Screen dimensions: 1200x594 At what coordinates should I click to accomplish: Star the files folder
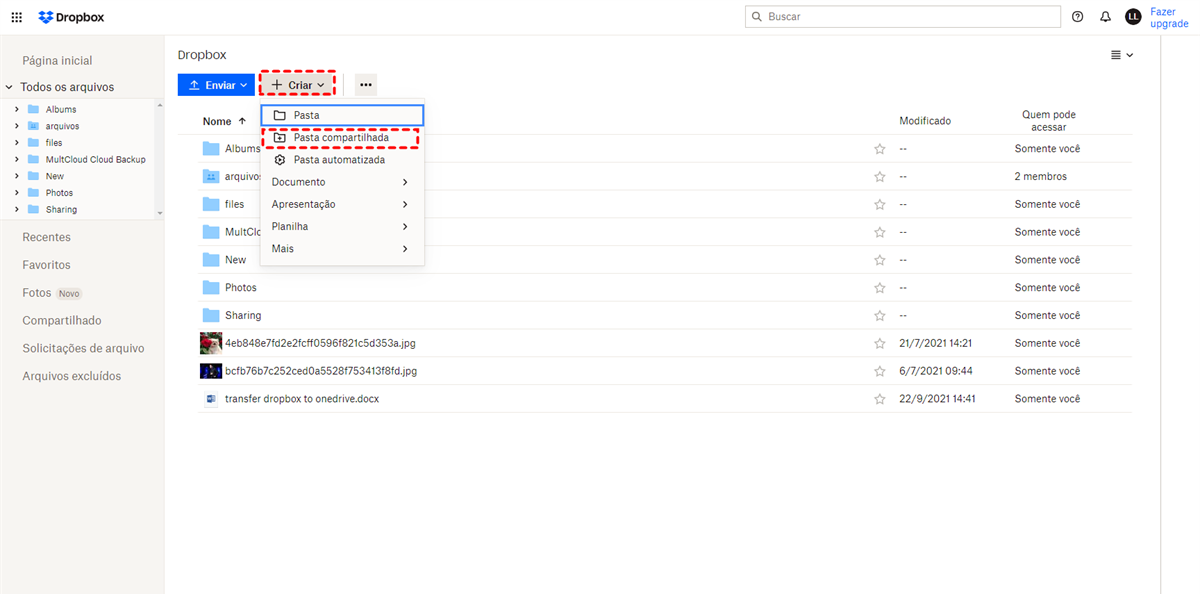[x=880, y=204]
